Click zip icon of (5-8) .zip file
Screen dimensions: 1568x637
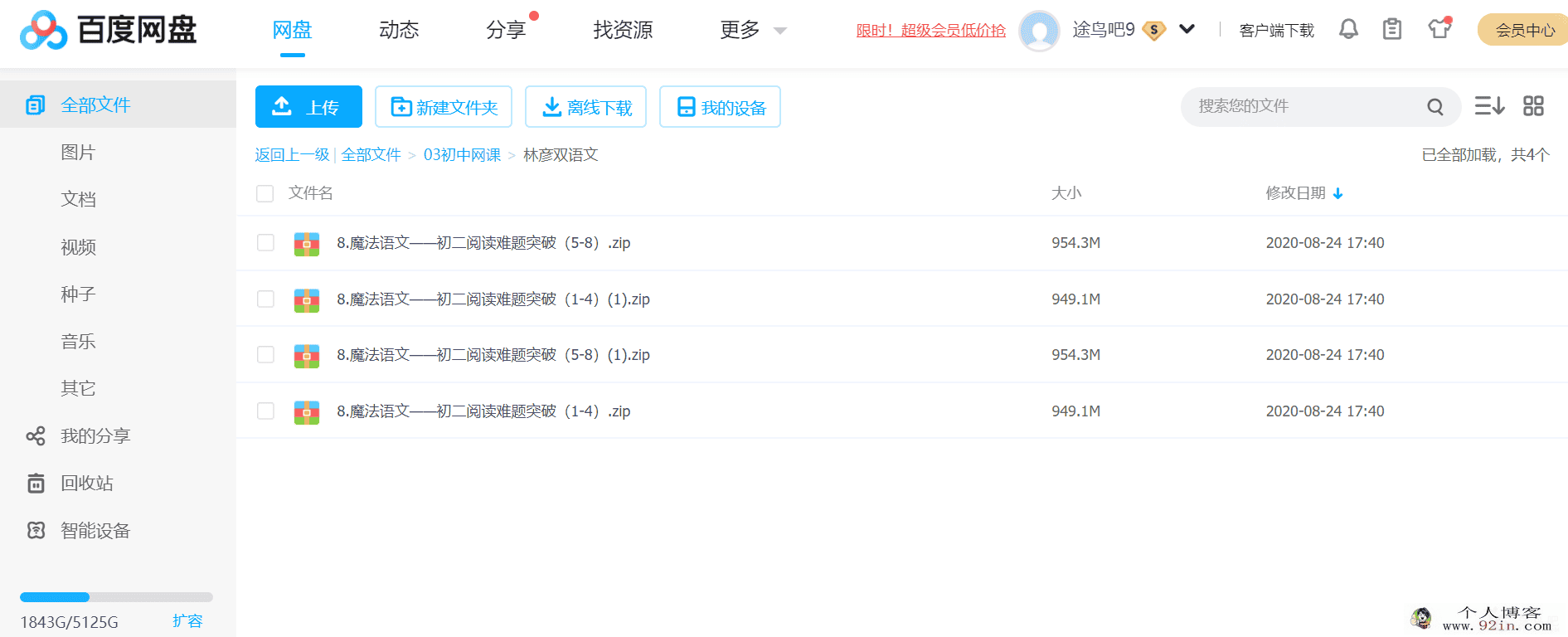pyautogui.click(x=307, y=244)
